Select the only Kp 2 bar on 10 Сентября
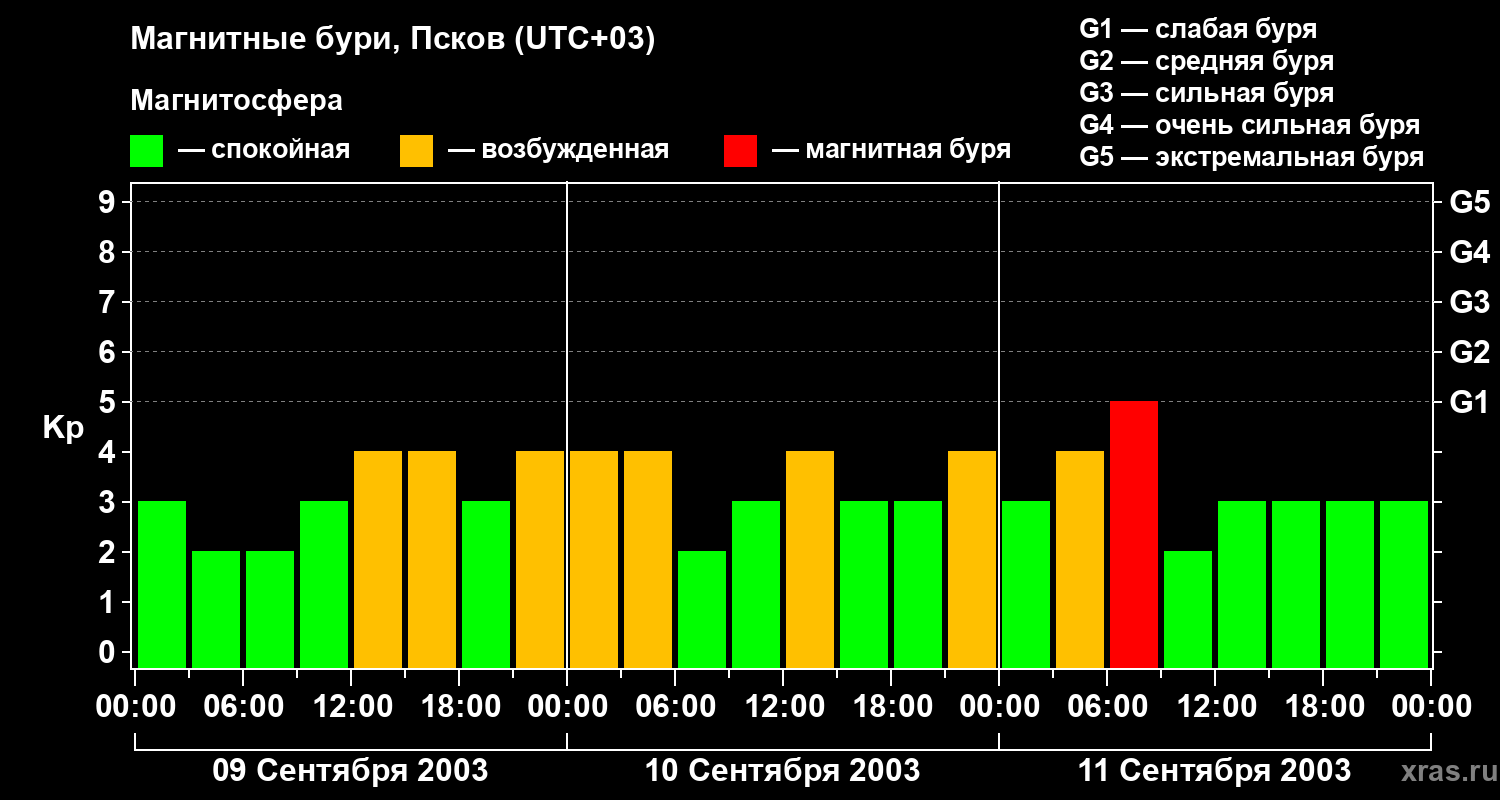This screenshot has width=1500, height=800. (702, 609)
